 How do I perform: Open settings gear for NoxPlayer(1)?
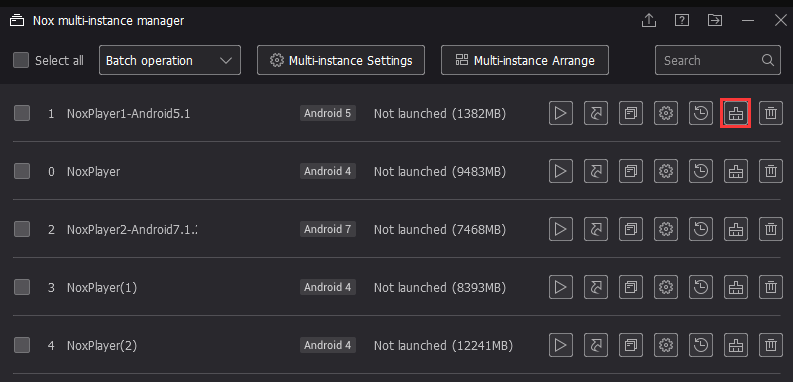click(x=666, y=287)
